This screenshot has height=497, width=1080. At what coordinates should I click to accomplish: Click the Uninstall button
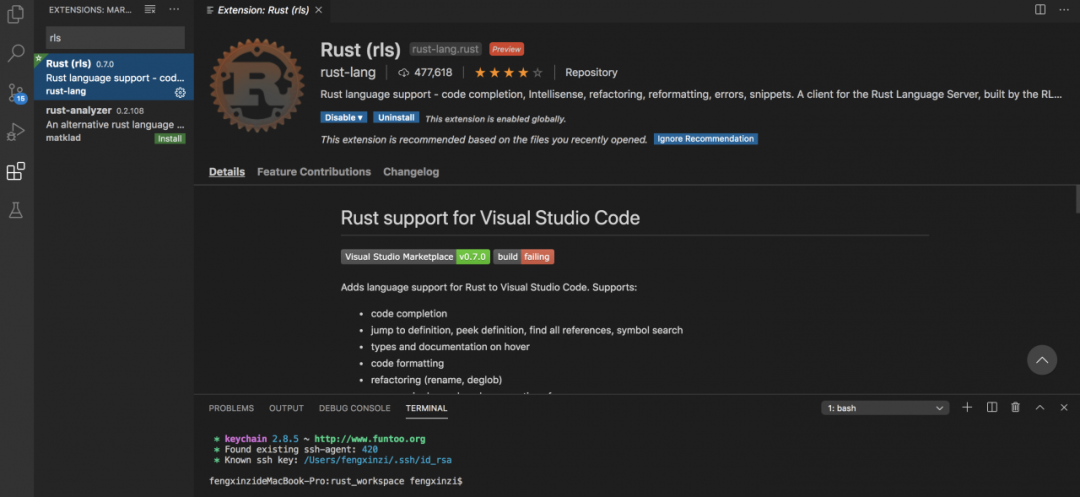pos(396,118)
